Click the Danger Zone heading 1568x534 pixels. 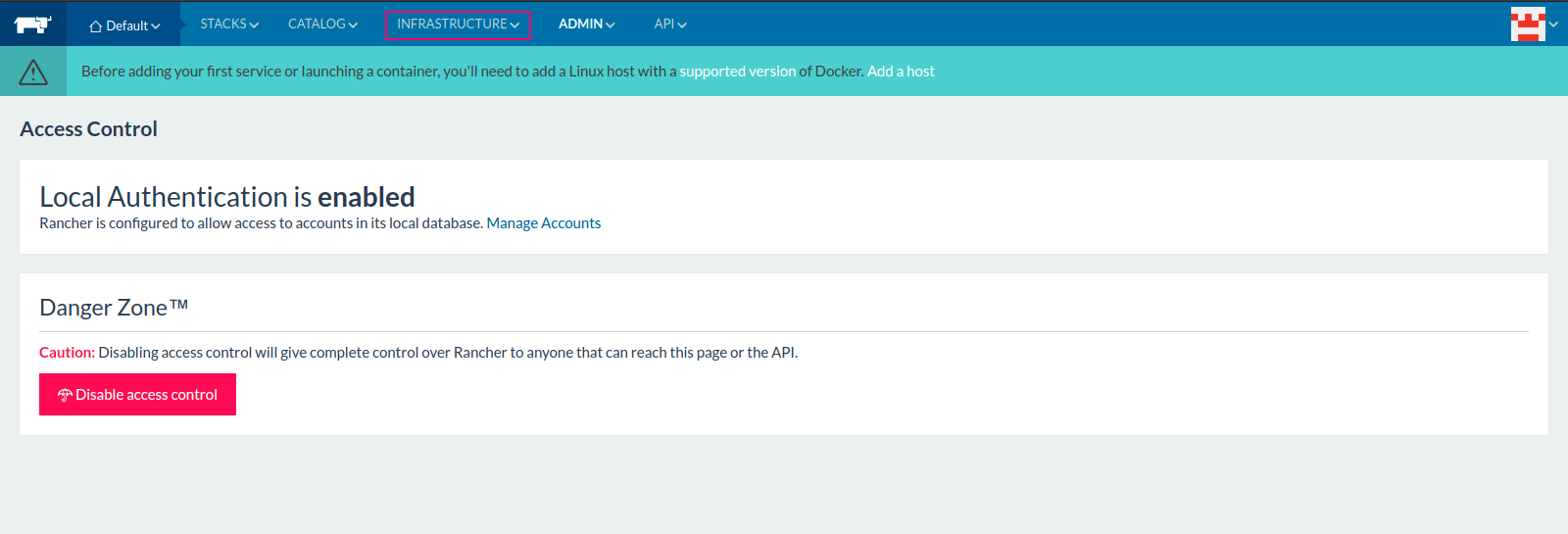coord(114,308)
